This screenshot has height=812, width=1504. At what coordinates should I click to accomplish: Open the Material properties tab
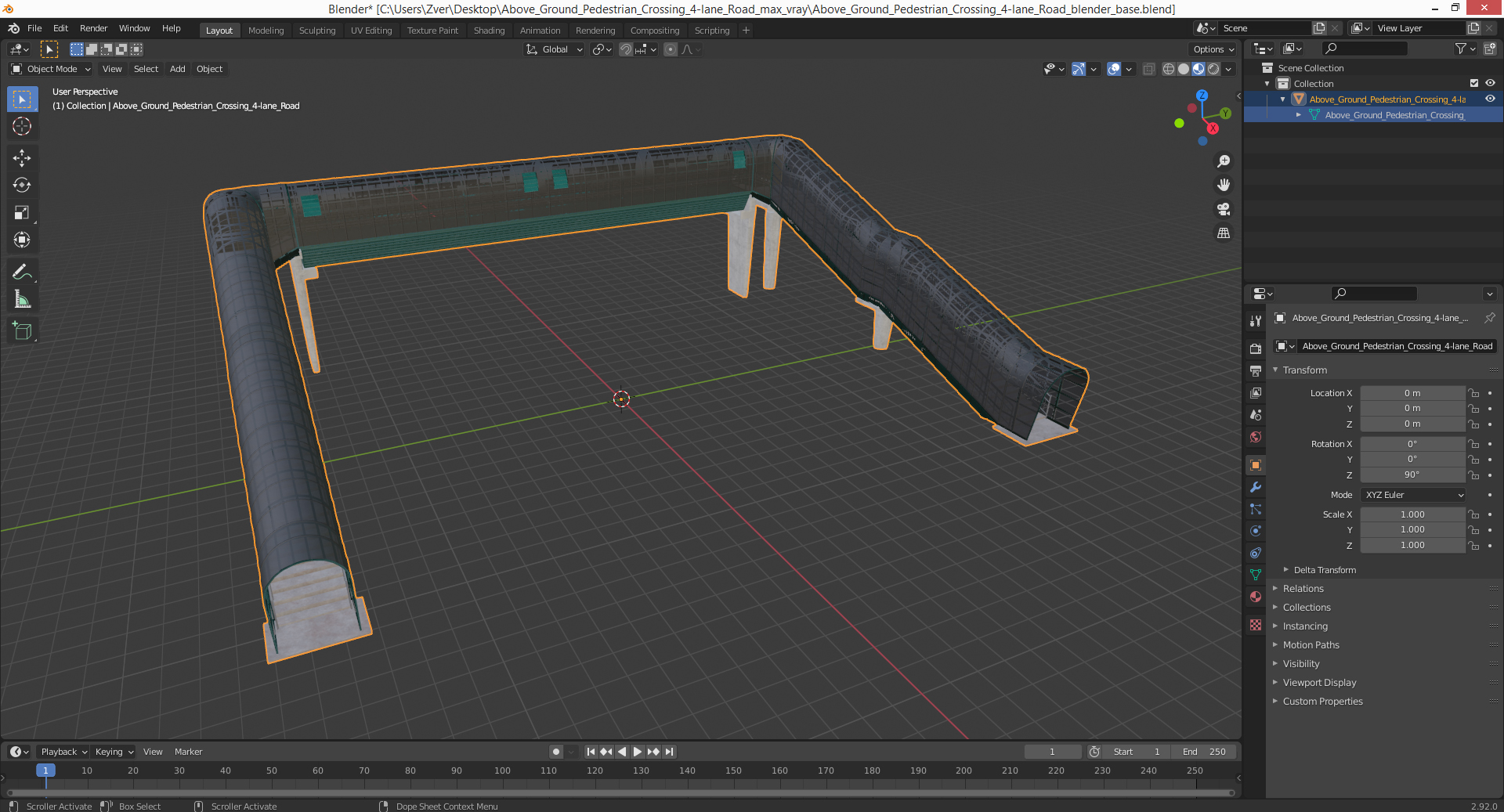1256,596
